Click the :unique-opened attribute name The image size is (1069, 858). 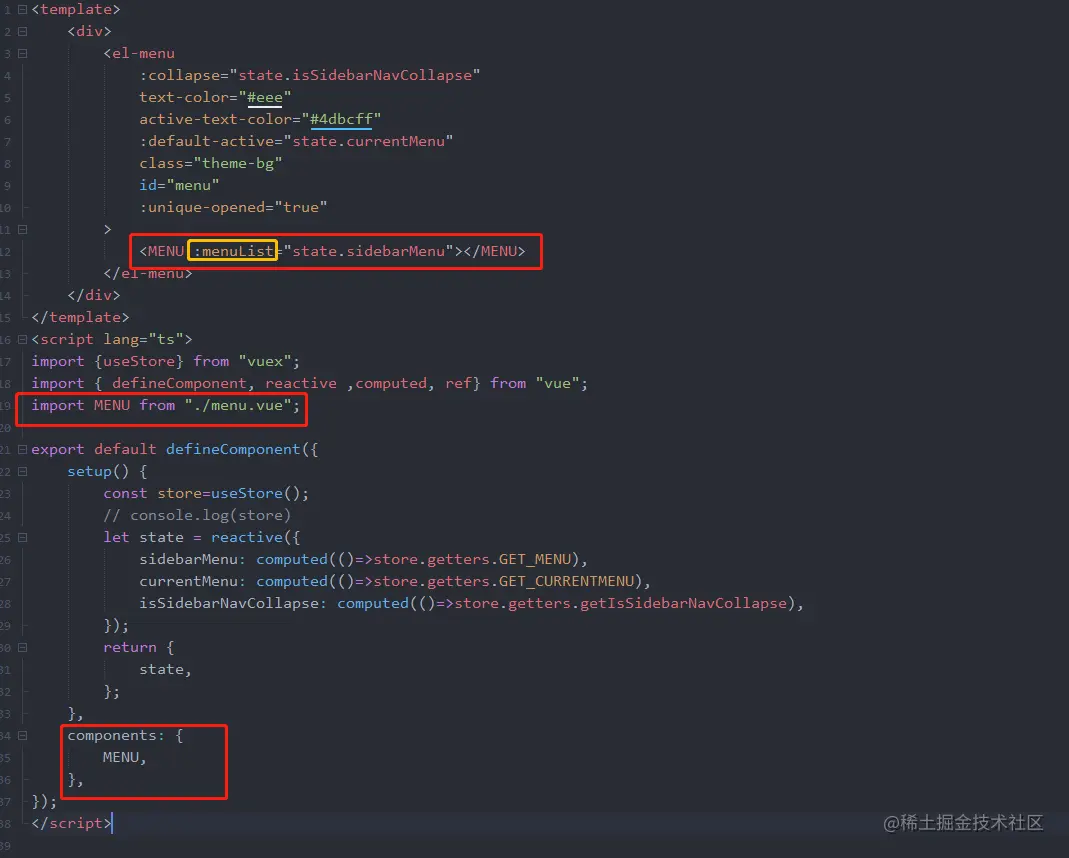tap(202, 207)
